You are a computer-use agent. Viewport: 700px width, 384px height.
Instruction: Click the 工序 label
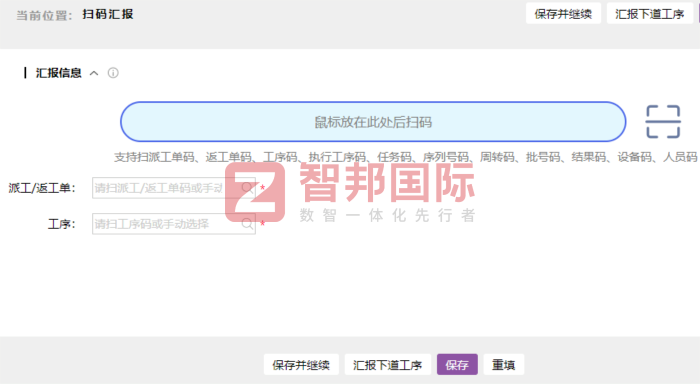point(62,224)
